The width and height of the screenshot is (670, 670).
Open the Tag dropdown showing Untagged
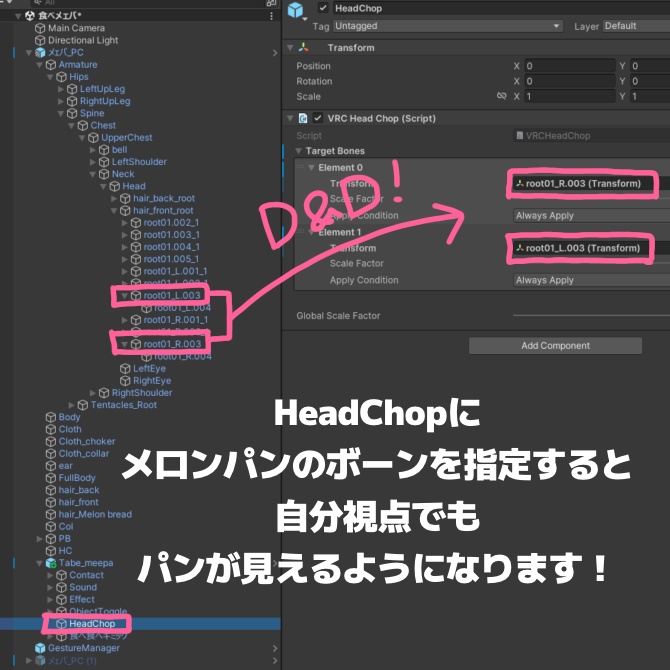[x=447, y=26]
